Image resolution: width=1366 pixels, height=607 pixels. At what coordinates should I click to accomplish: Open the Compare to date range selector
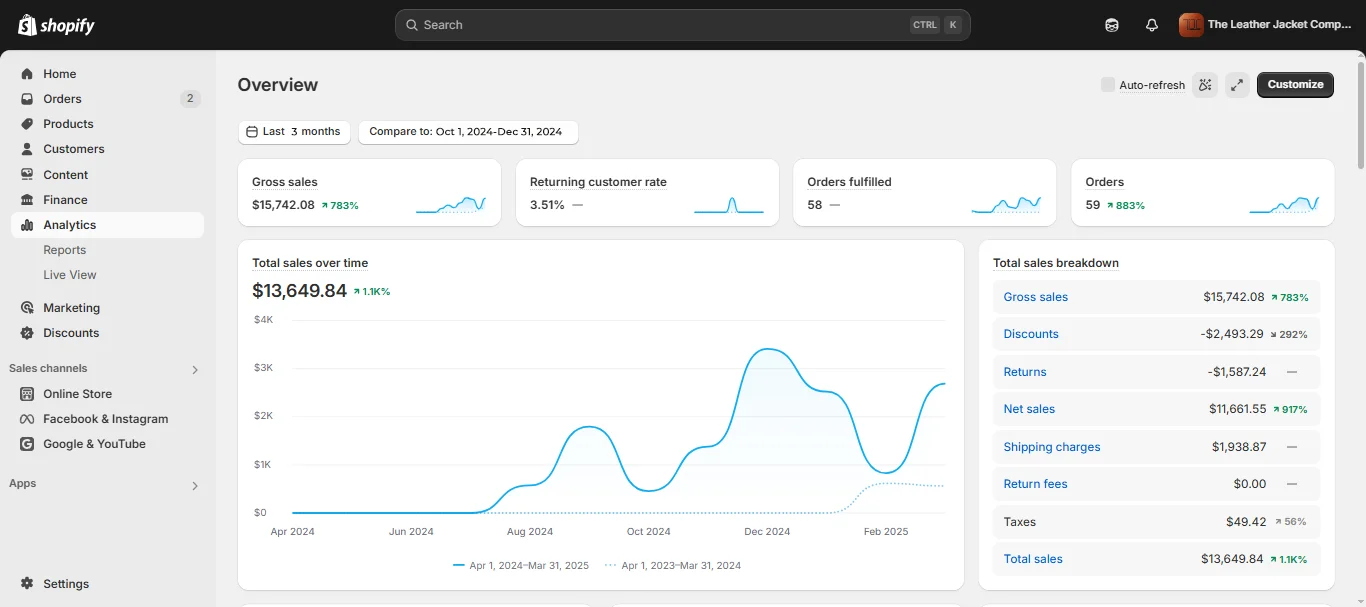468,132
